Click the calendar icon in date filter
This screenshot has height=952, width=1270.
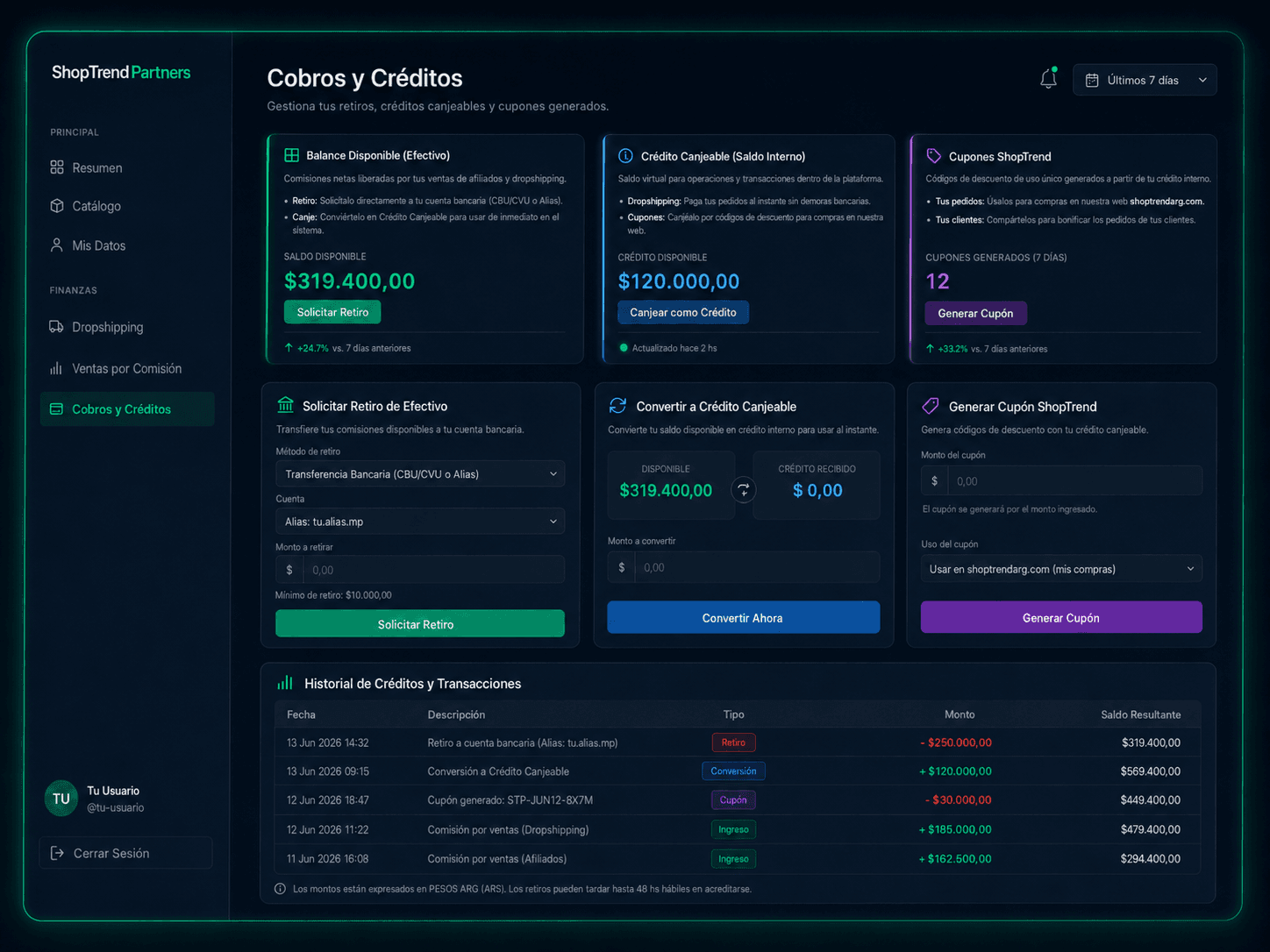click(1092, 81)
